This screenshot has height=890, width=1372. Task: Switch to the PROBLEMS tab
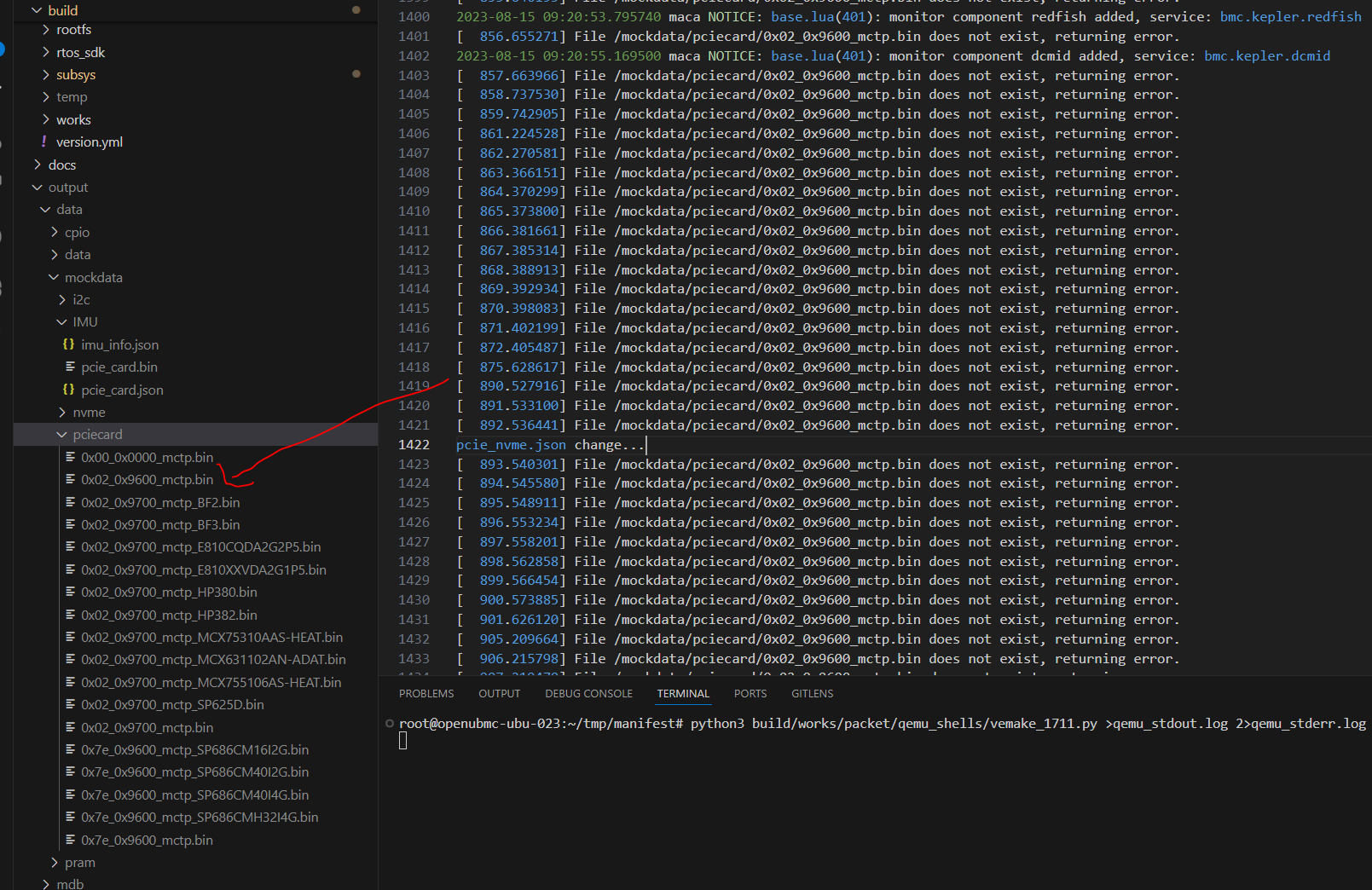[426, 694]
